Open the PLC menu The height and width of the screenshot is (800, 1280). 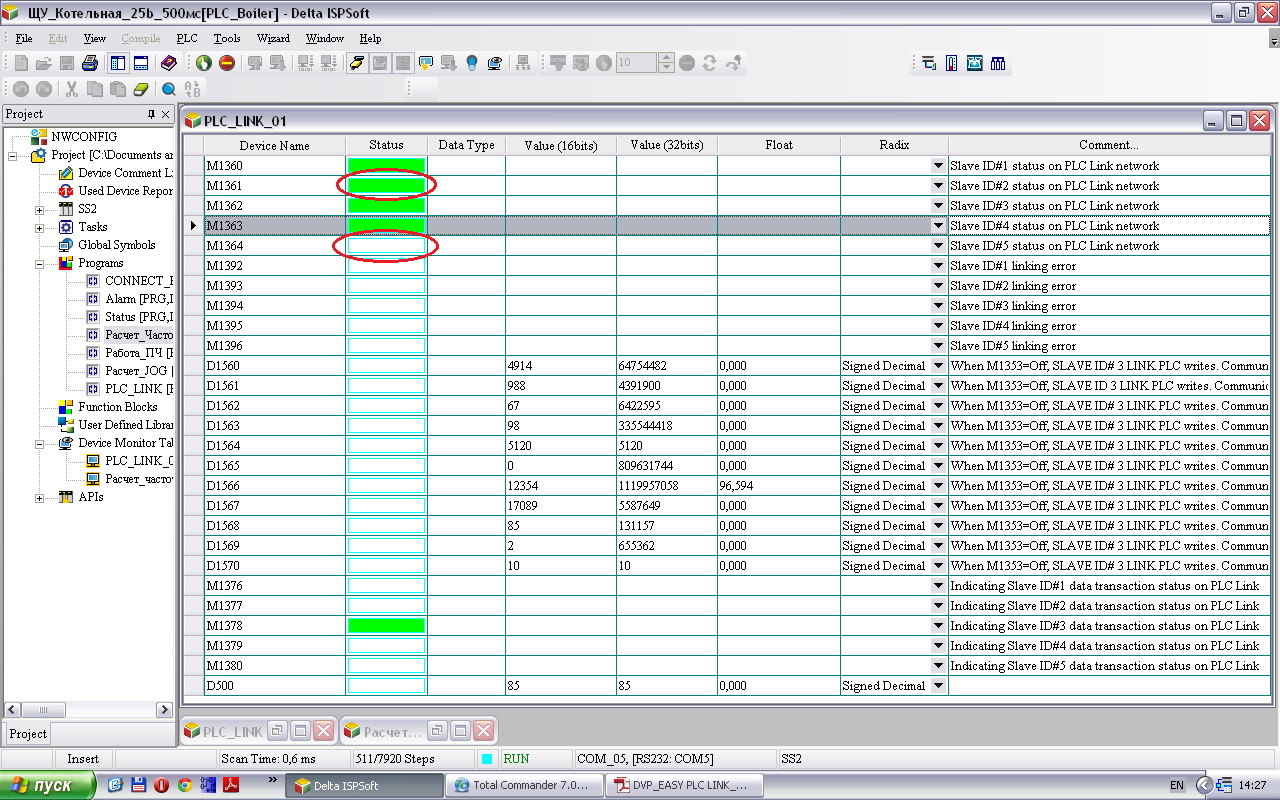pos(187,38)
